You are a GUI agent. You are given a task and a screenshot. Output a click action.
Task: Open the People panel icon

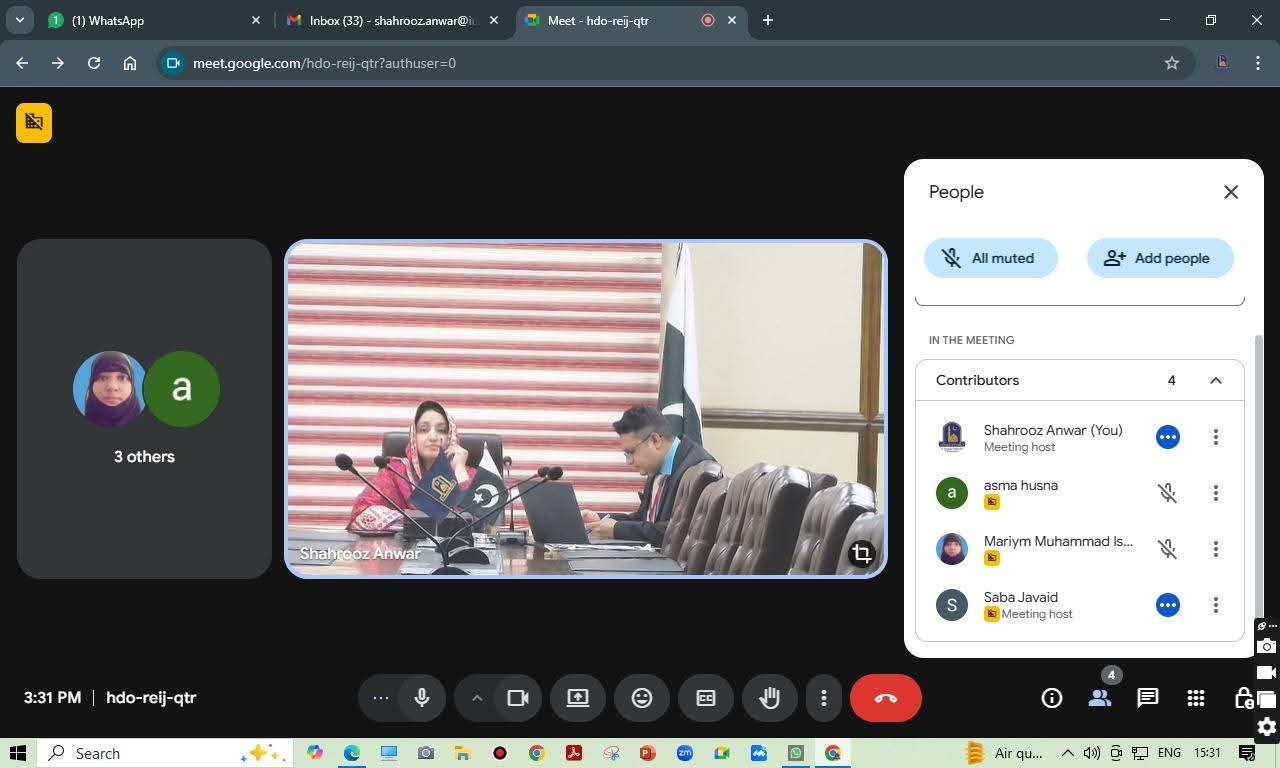coord(1100,698)
